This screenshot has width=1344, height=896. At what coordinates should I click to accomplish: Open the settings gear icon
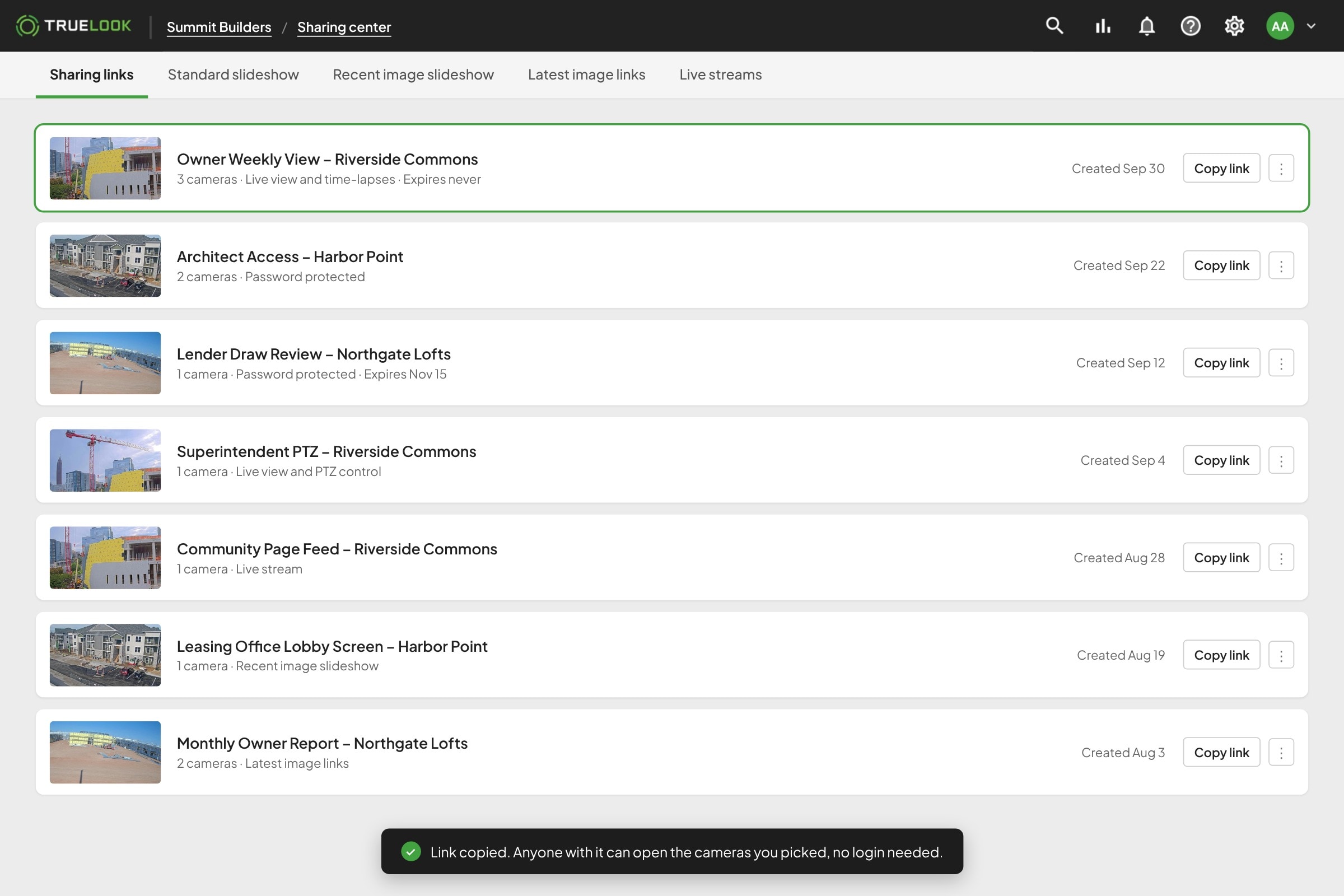pos(1234,26)
